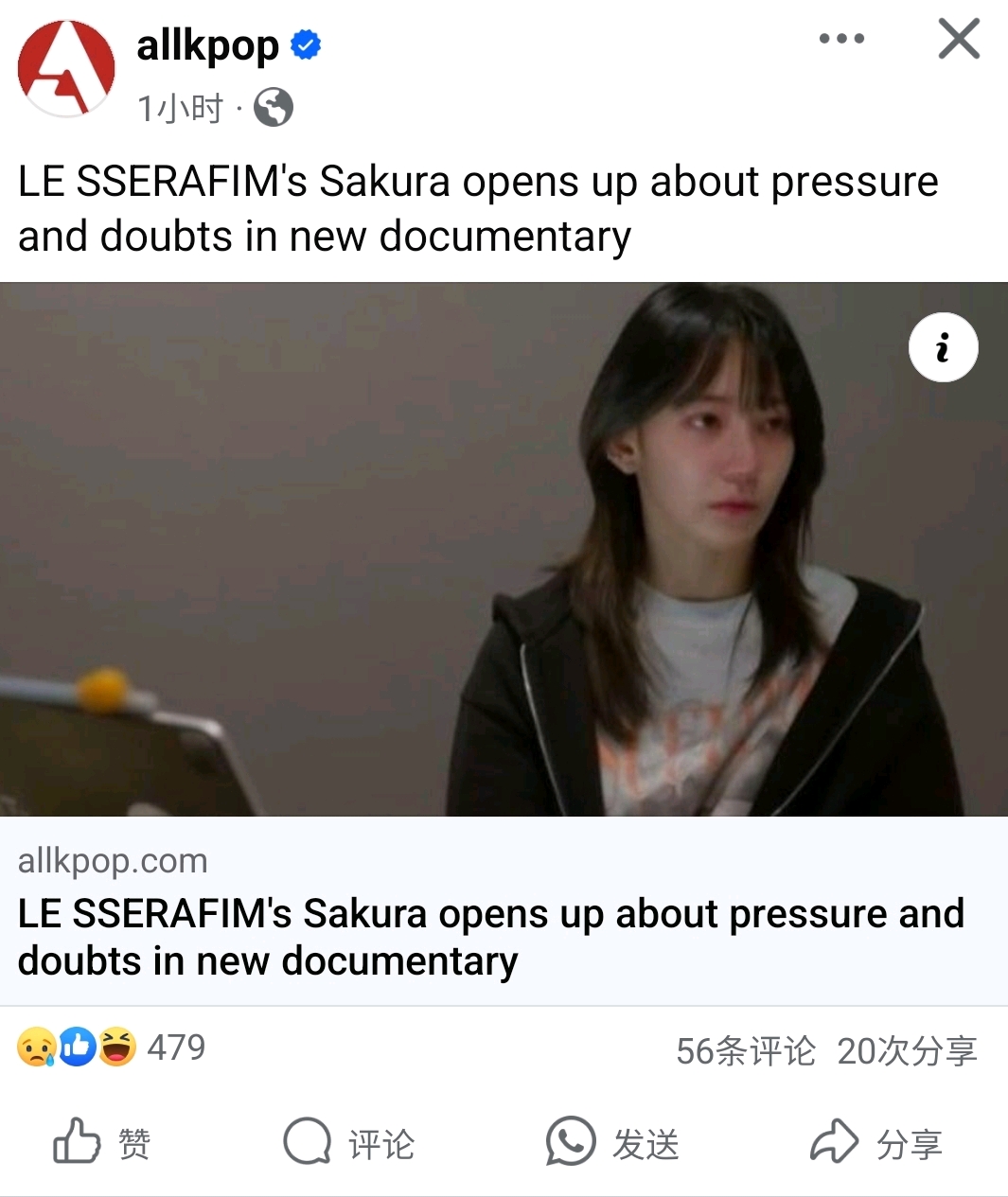This screenshot has width=1008, height=1197.
Task: Open the 56 comments list
Action: (746, 1050)
